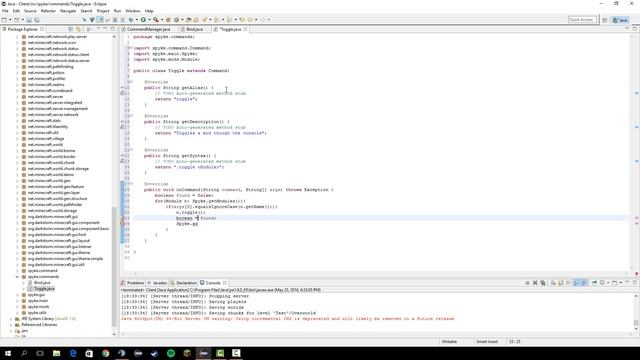Click the Open Perspective icon
640x360 pixels.
[605, 20]
